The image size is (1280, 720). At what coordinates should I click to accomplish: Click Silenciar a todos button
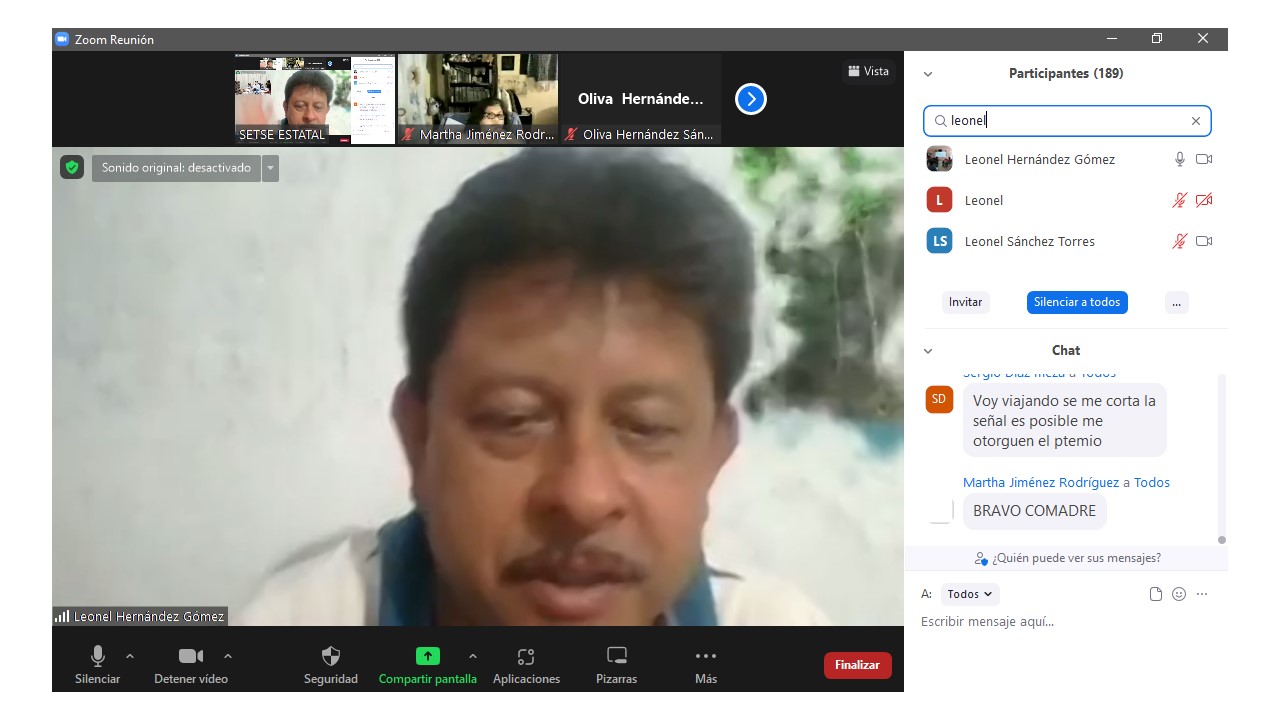[x=1077, y=302]
